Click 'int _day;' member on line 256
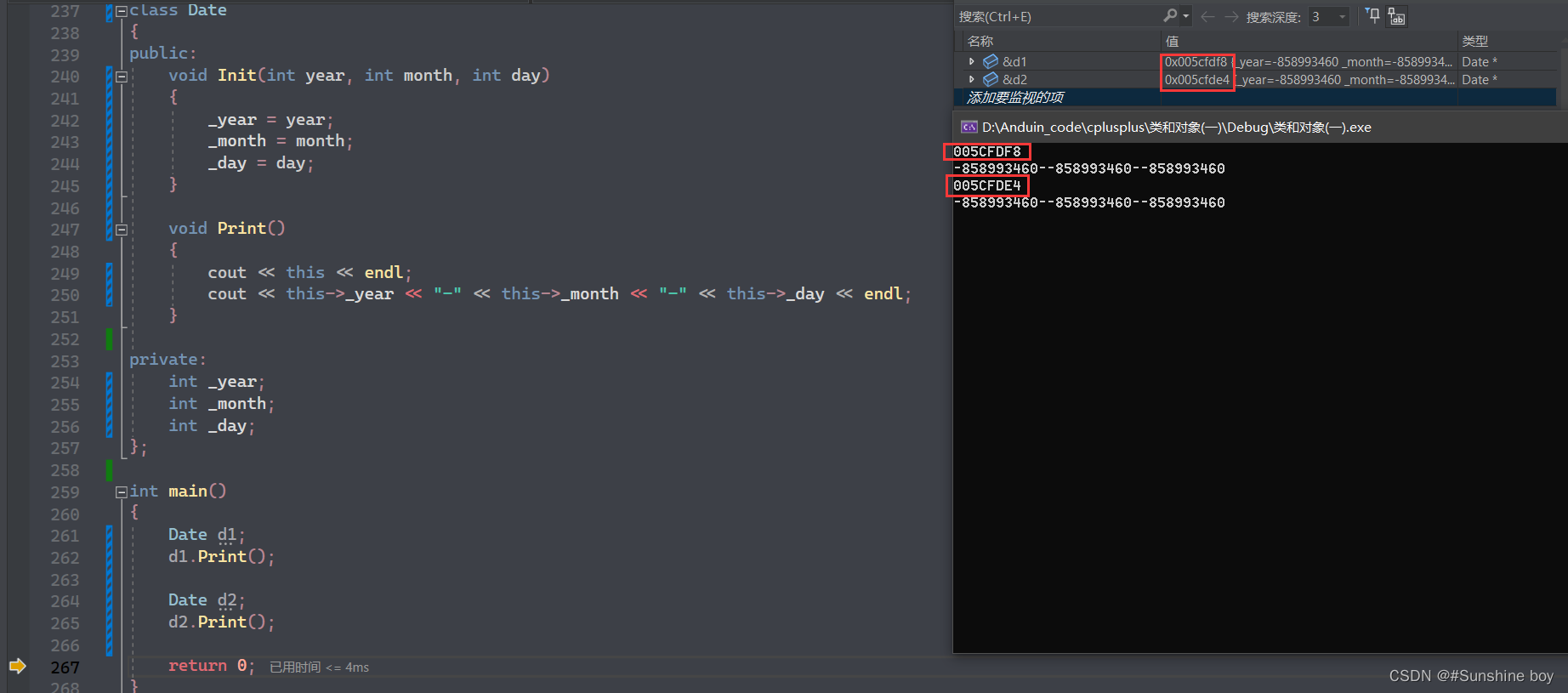This screenshot has height=693, width=1568. pyautogui.click(x=212, y=426)
